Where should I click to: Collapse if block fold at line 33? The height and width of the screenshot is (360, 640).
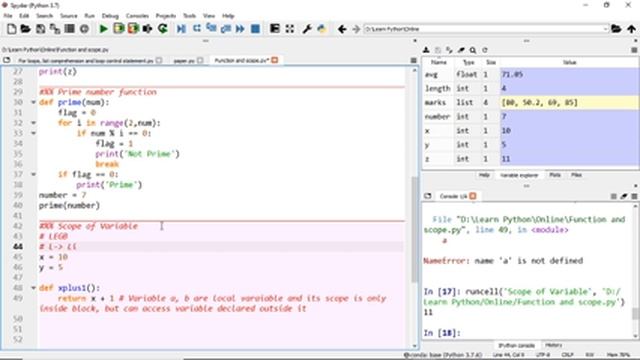coord(33,133)
